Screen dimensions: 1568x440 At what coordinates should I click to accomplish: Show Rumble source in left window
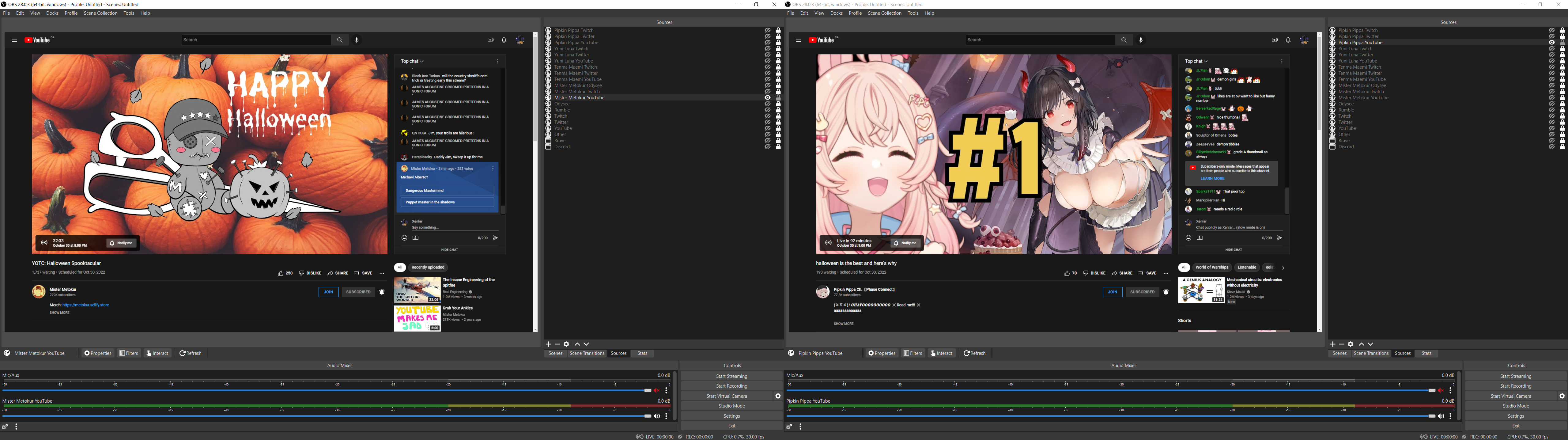(768, 110)
